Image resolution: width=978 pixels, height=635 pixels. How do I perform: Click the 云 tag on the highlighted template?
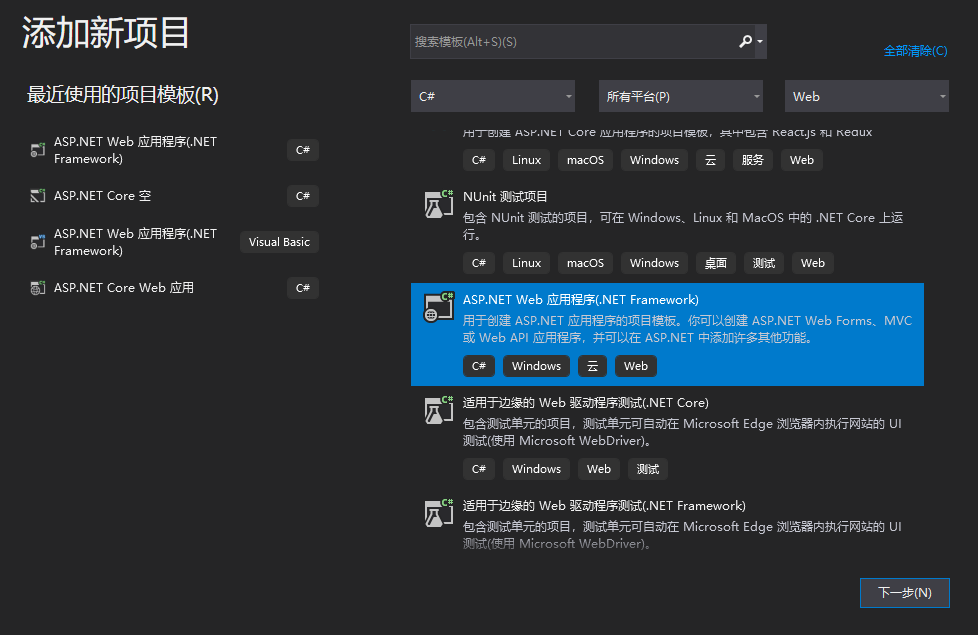pyautogui.click(x=592, y=366)
